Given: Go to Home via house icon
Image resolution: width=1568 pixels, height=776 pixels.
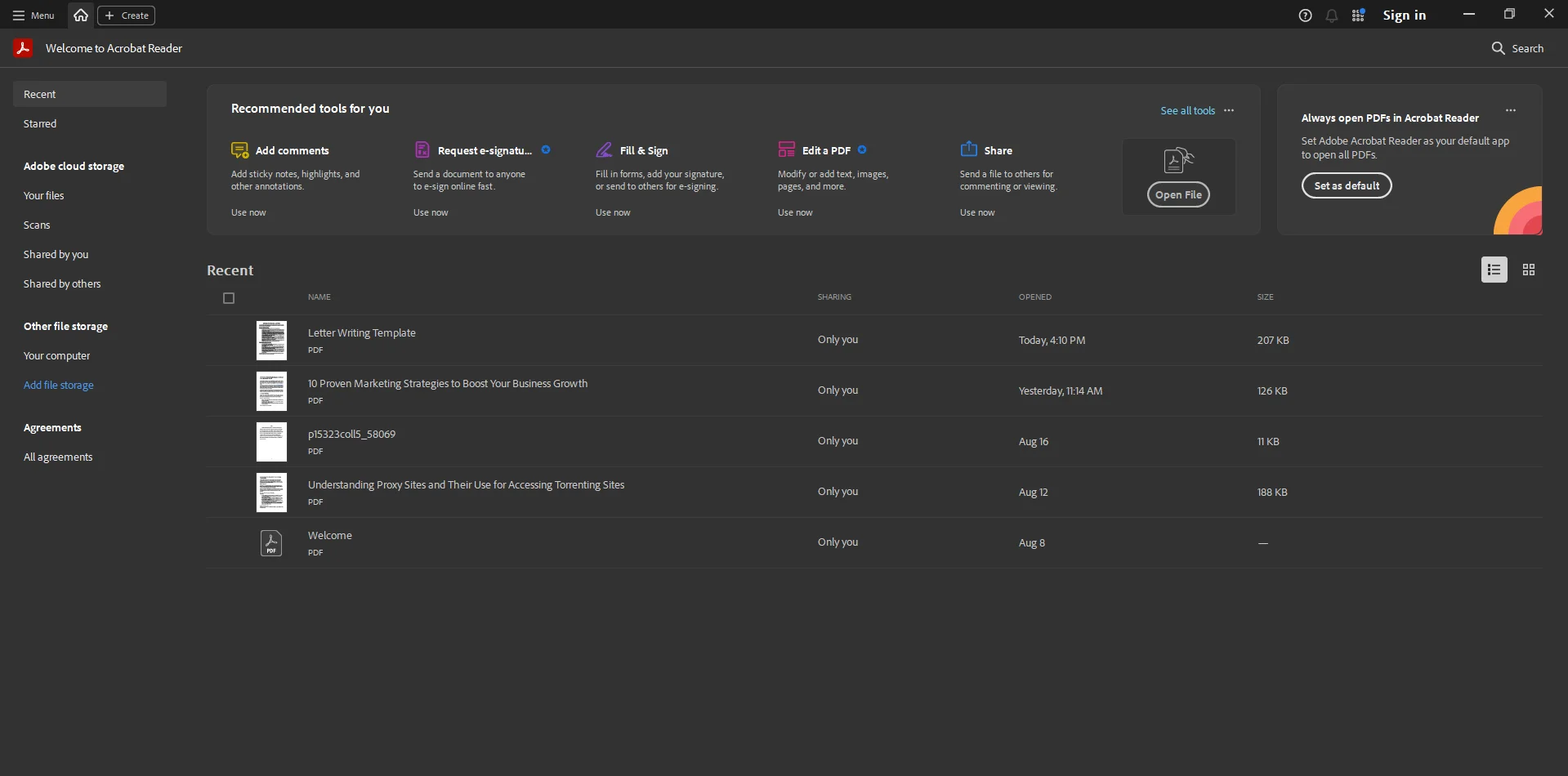Looking at the screenshot, I should click(x=81, y=16).
